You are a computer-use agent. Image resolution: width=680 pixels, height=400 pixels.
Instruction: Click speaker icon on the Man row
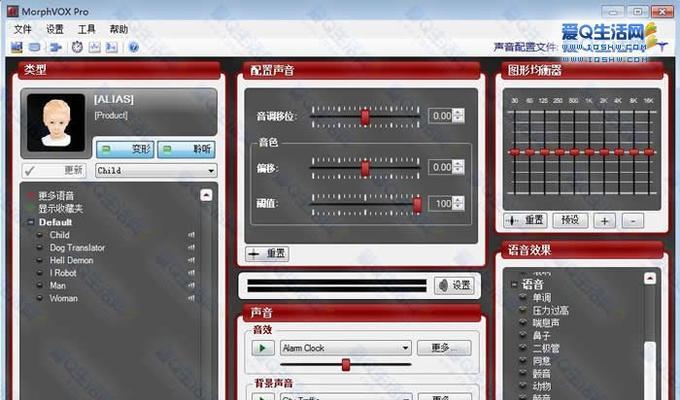191,285
